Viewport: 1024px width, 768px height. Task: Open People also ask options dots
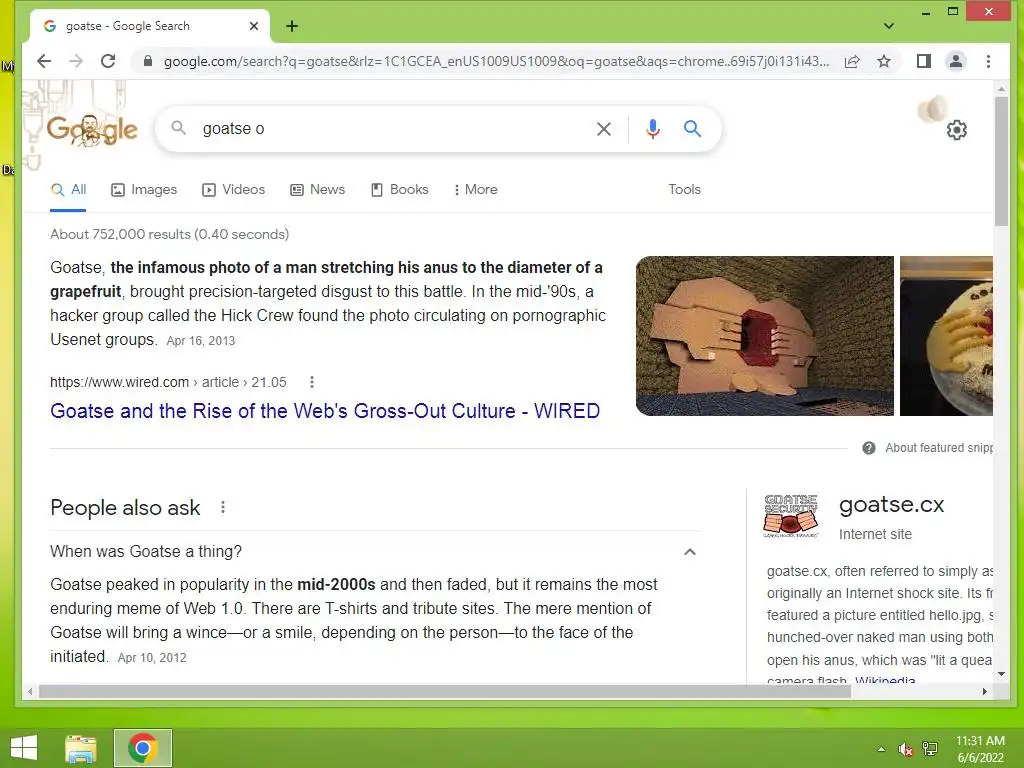pos(223,507)
